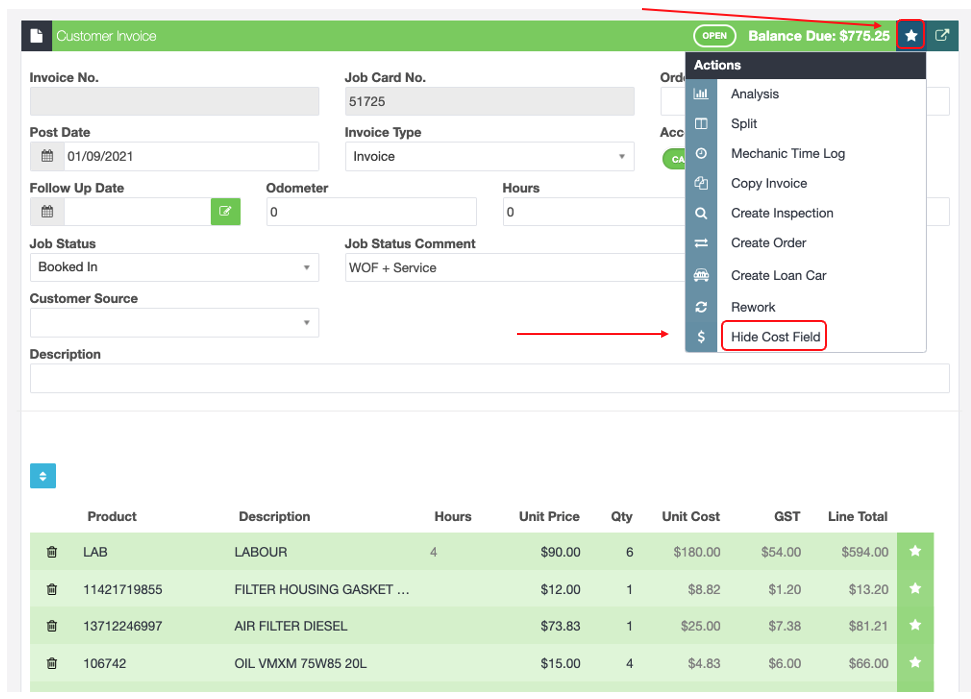Viewport: 971px width, 699px height.
Task: Toggle the green account switch
Action: click(674, 159)
